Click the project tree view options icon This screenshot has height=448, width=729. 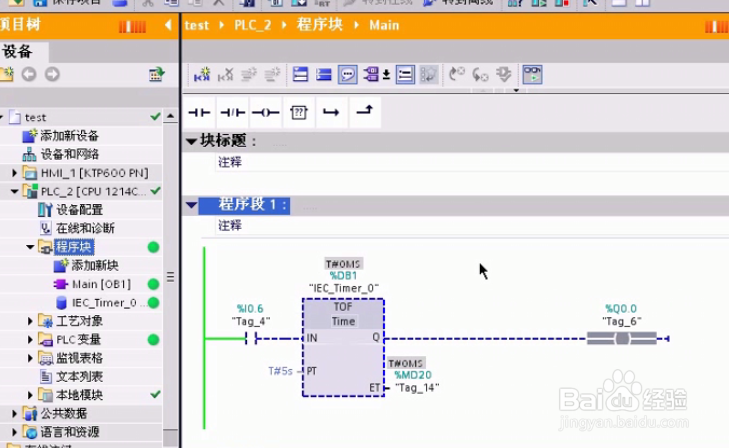pos(157,74)
